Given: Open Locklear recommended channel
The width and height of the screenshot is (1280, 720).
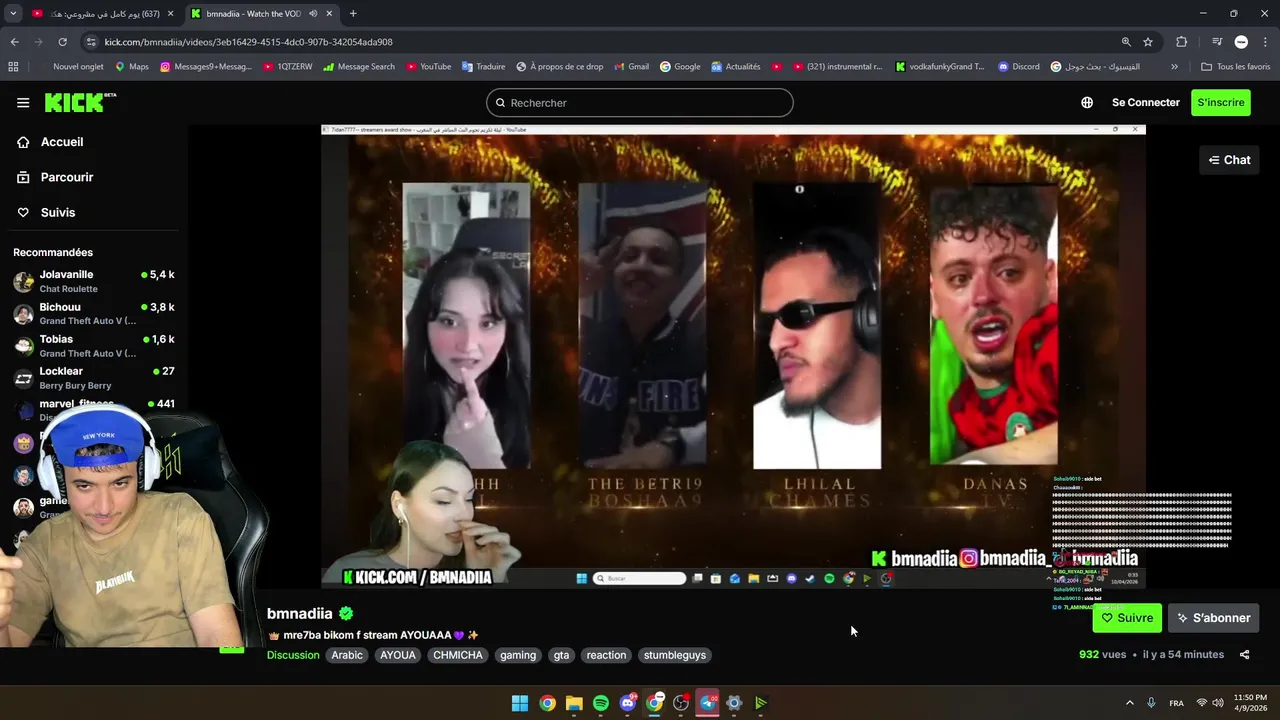Looking at the screenshot, I should [x=94, y=378].
